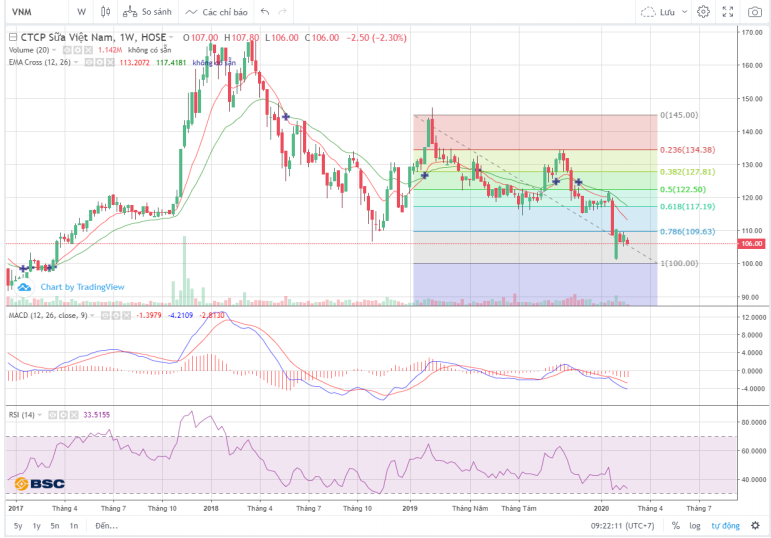771x538 pixels.
Task: Click the 0.382(127.81) Fibonacci level label
Action: [x=687, y=172]
